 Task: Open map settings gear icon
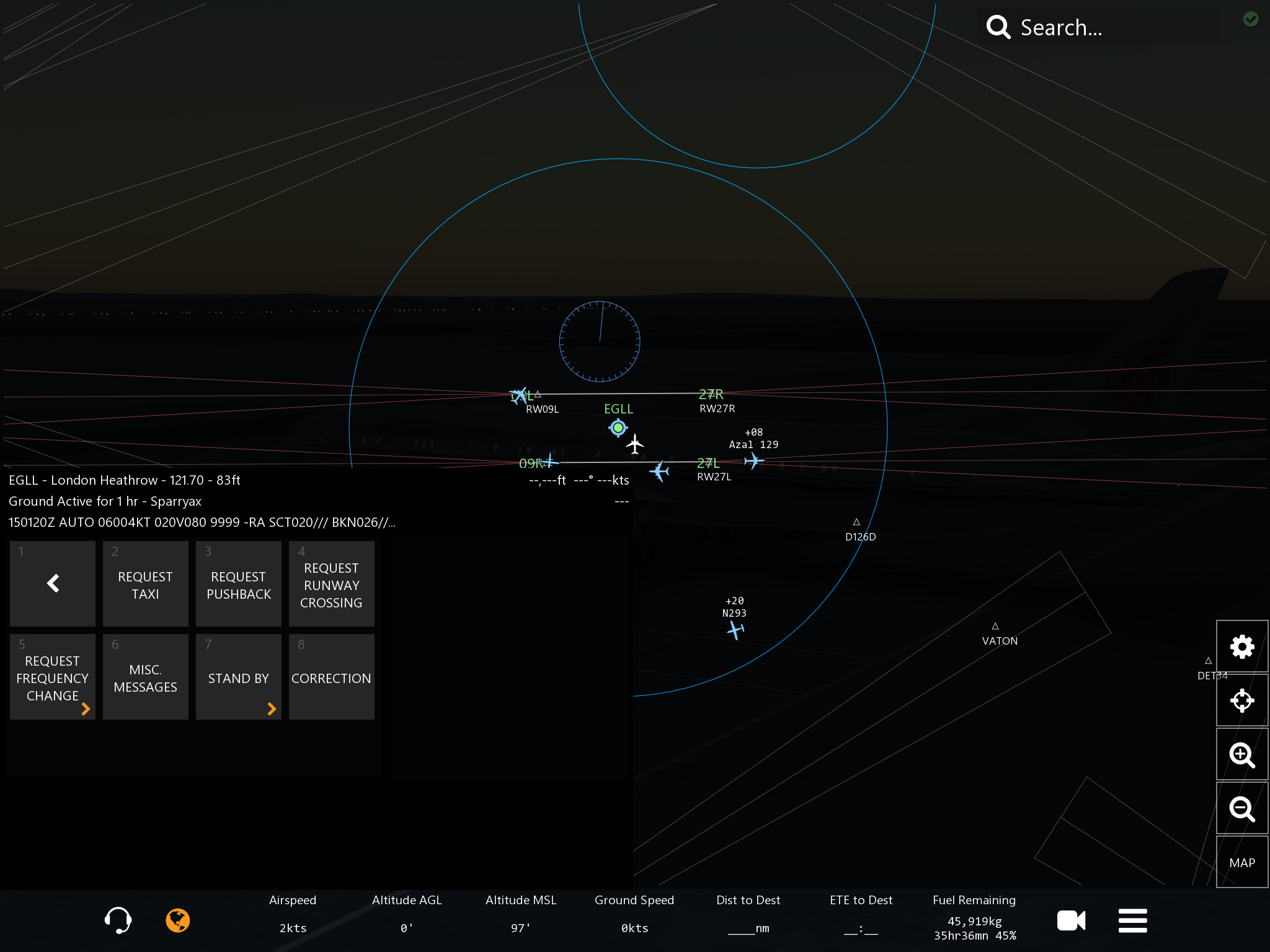tap(1241, 646)
